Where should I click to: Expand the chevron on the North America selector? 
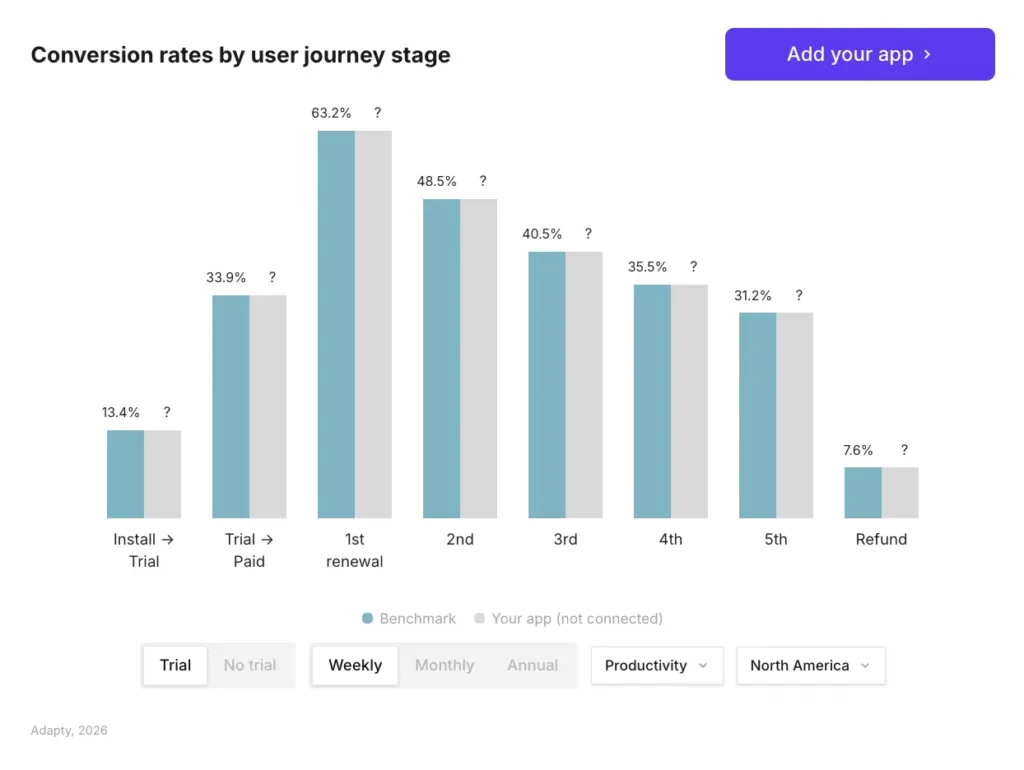click(x=864, y=665)
